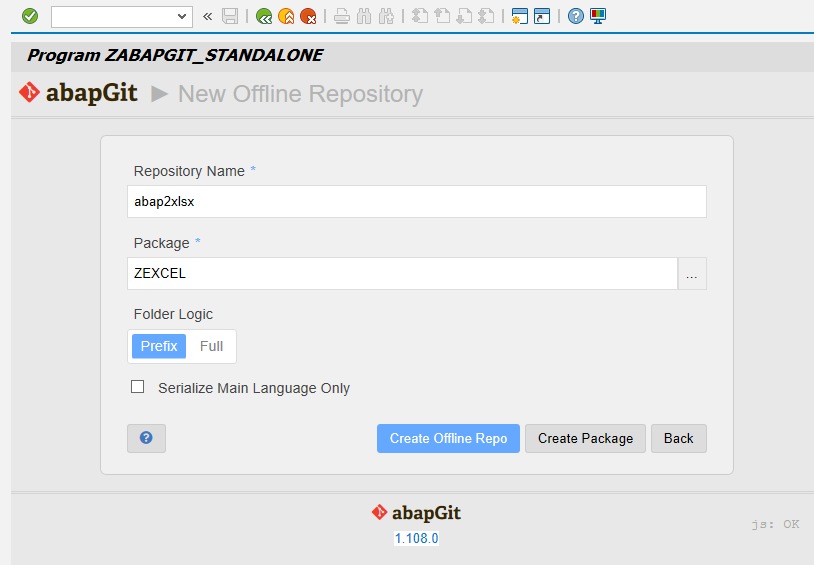Enable Serialize Main Language Only checkbox
814x565 pixels.
click(x=138, y=387)
